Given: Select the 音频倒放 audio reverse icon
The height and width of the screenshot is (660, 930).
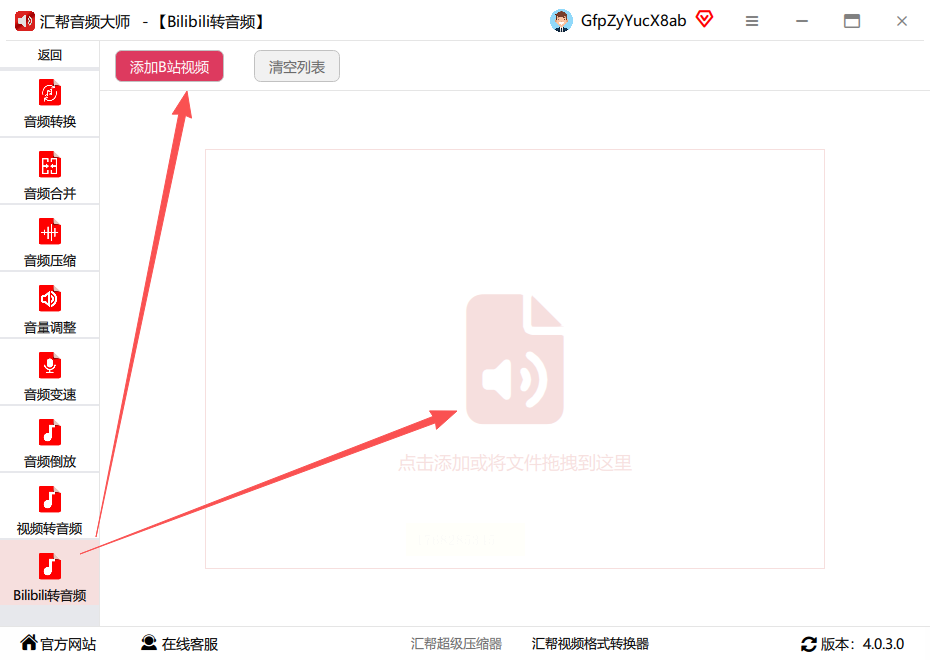Looking at the screenshot, I should 50,433.
